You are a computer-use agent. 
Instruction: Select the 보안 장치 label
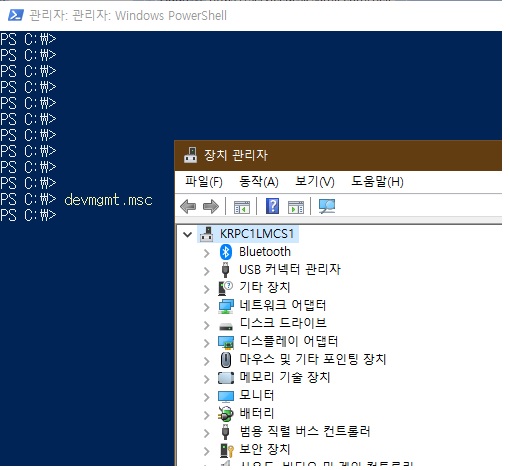265,449
